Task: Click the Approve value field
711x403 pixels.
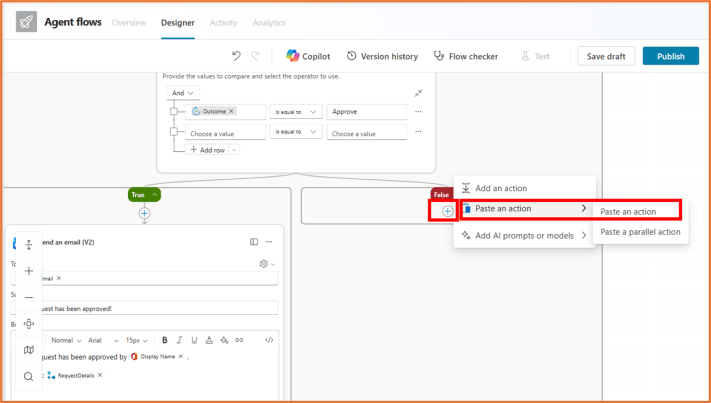Action: click(x=366, y=112)
